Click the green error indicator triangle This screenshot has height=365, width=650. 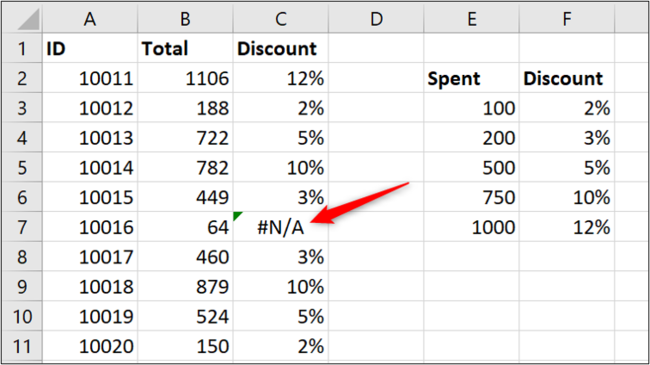(x=237, y=216)
